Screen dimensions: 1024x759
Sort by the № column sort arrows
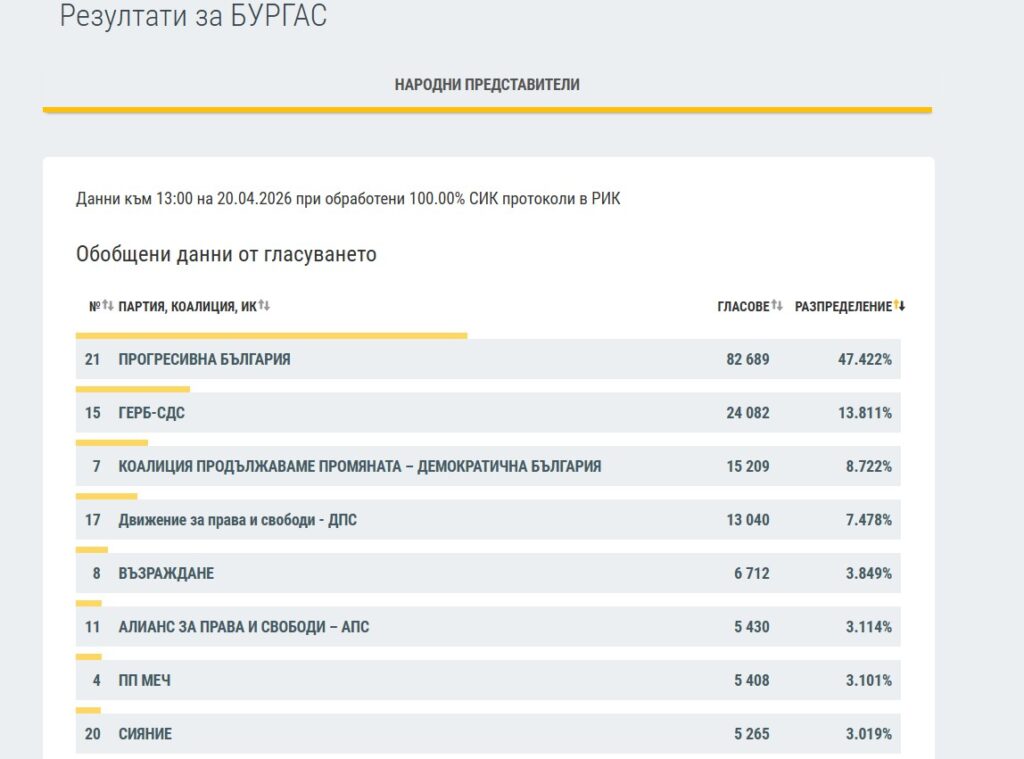pos(108,306)
